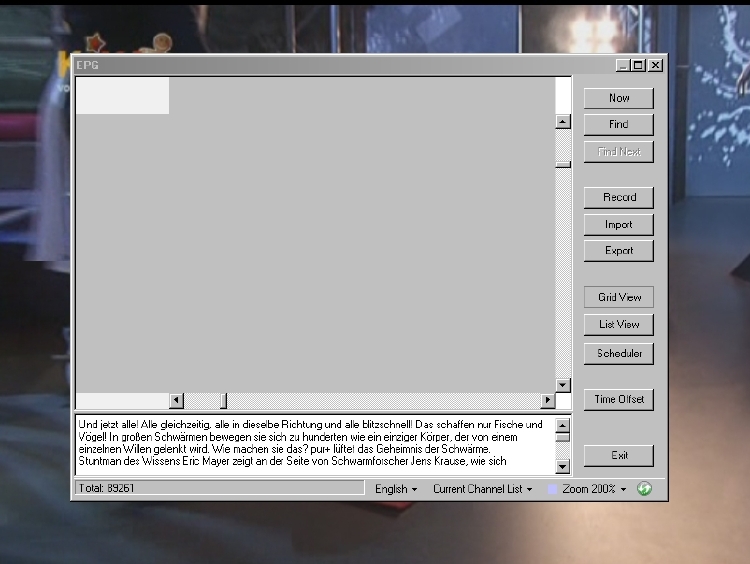Click inside the program description text area
This screenshot has width=750, height=564.
point(312,443)
